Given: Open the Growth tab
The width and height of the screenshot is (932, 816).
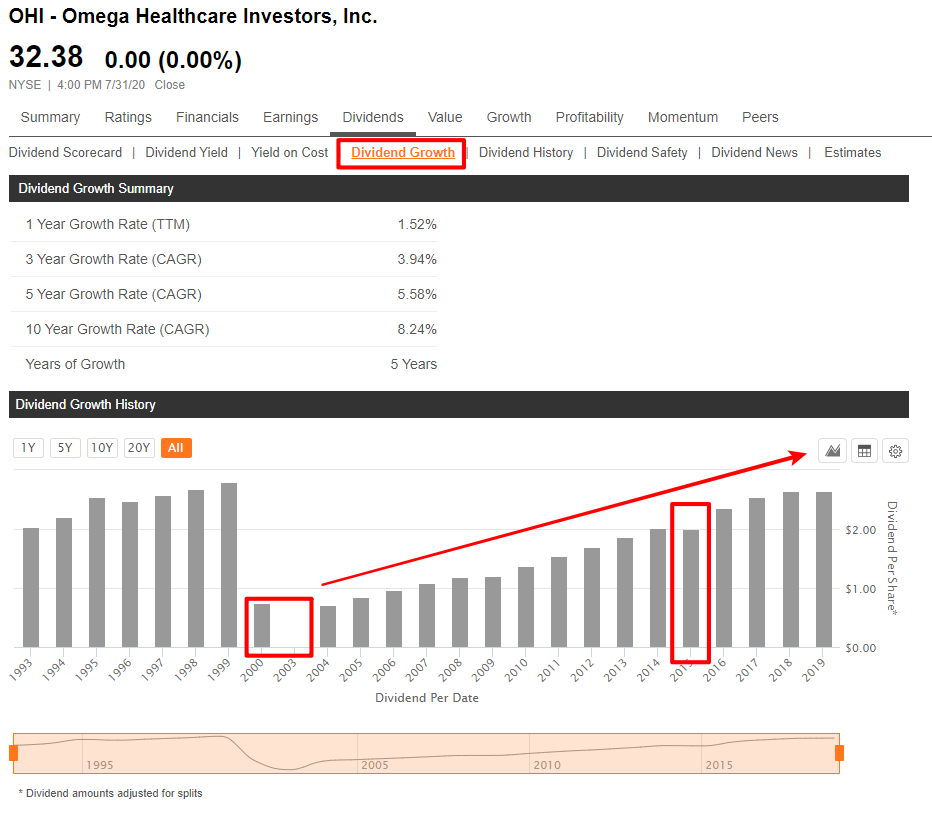Looking at the screenshot, I should pos(509,117).
